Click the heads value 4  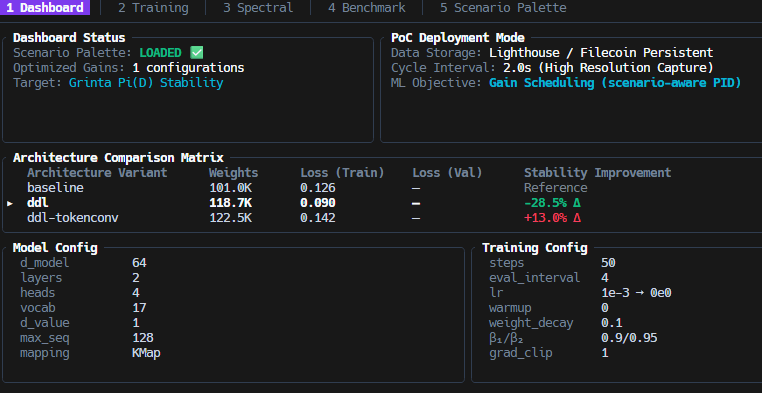point(136,293)
